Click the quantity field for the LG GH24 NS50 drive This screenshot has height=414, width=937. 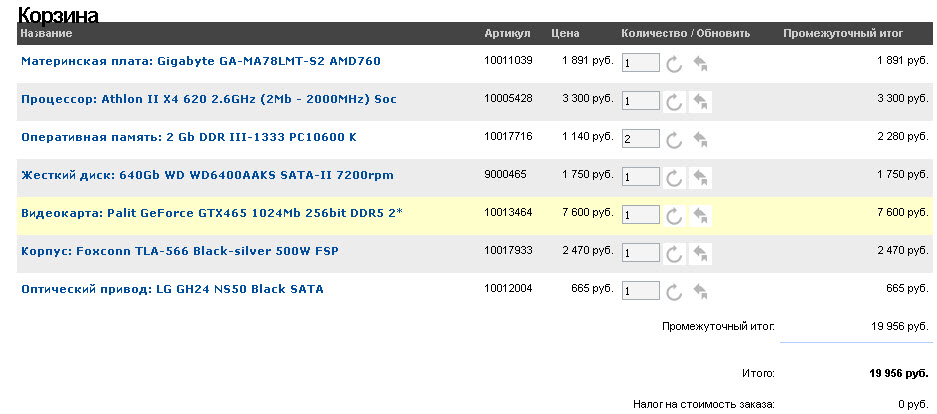coord(641,291)
